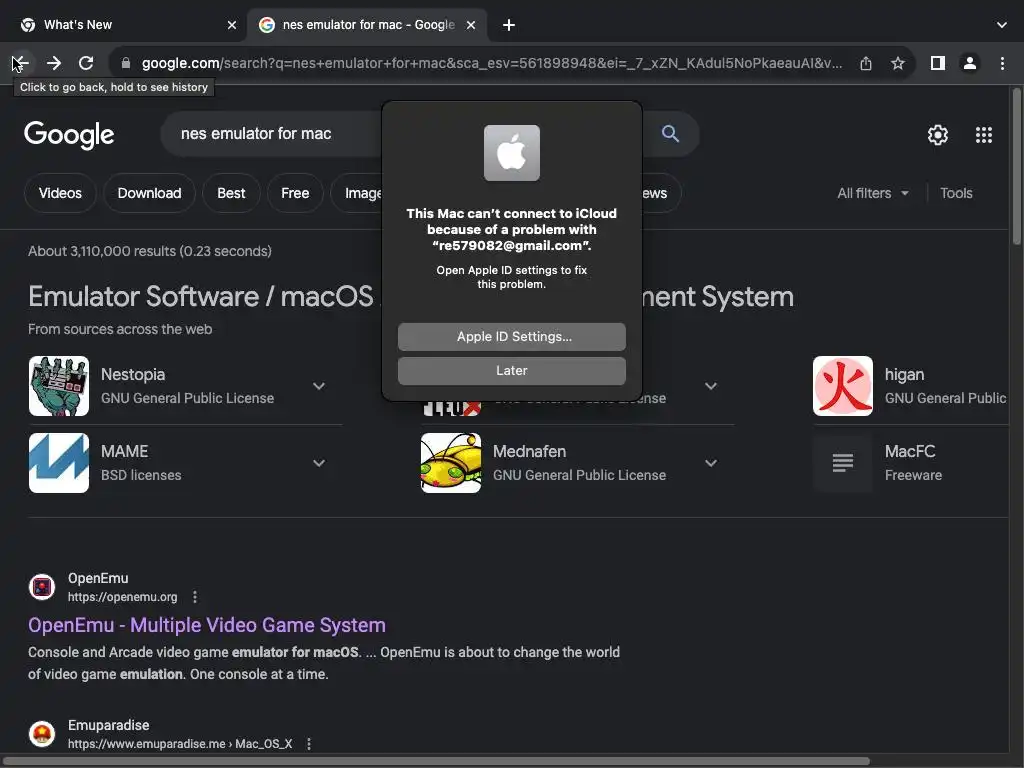Open Google quick settings gear
This screenshot has width=1024, height=768.
coord(938,135)
